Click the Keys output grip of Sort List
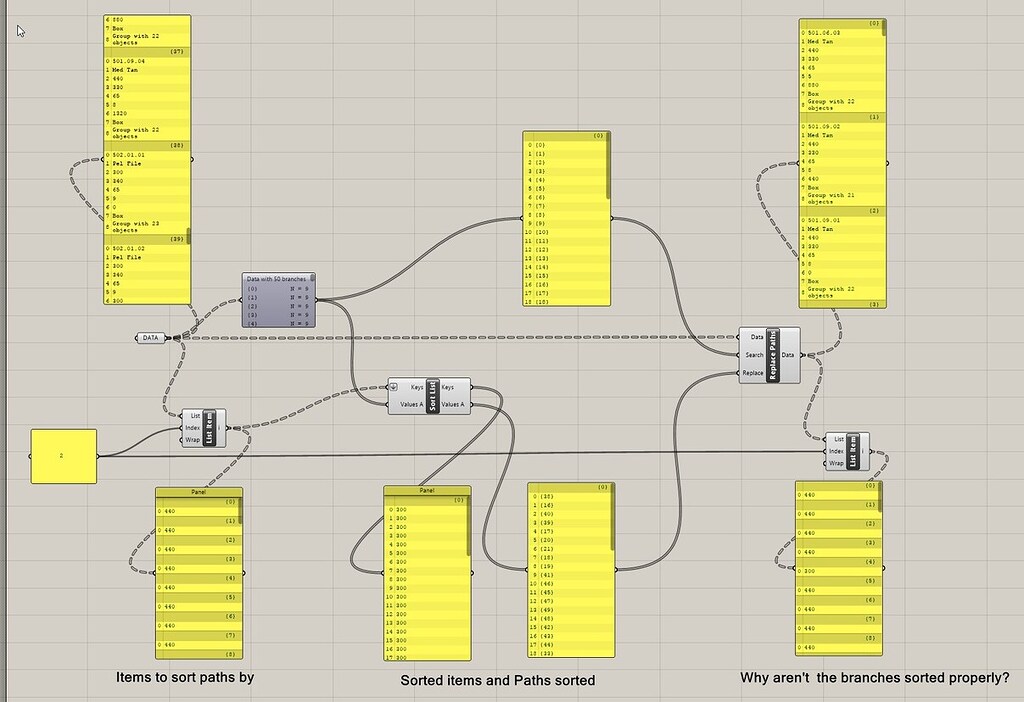The image size is (1024, 702). coord(472,387)
